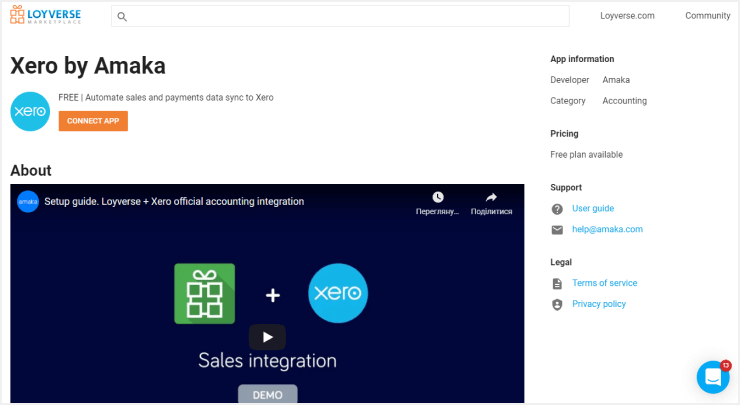Click the email envelope icon
Screen dimensions: 740x405
pos(557,230)
